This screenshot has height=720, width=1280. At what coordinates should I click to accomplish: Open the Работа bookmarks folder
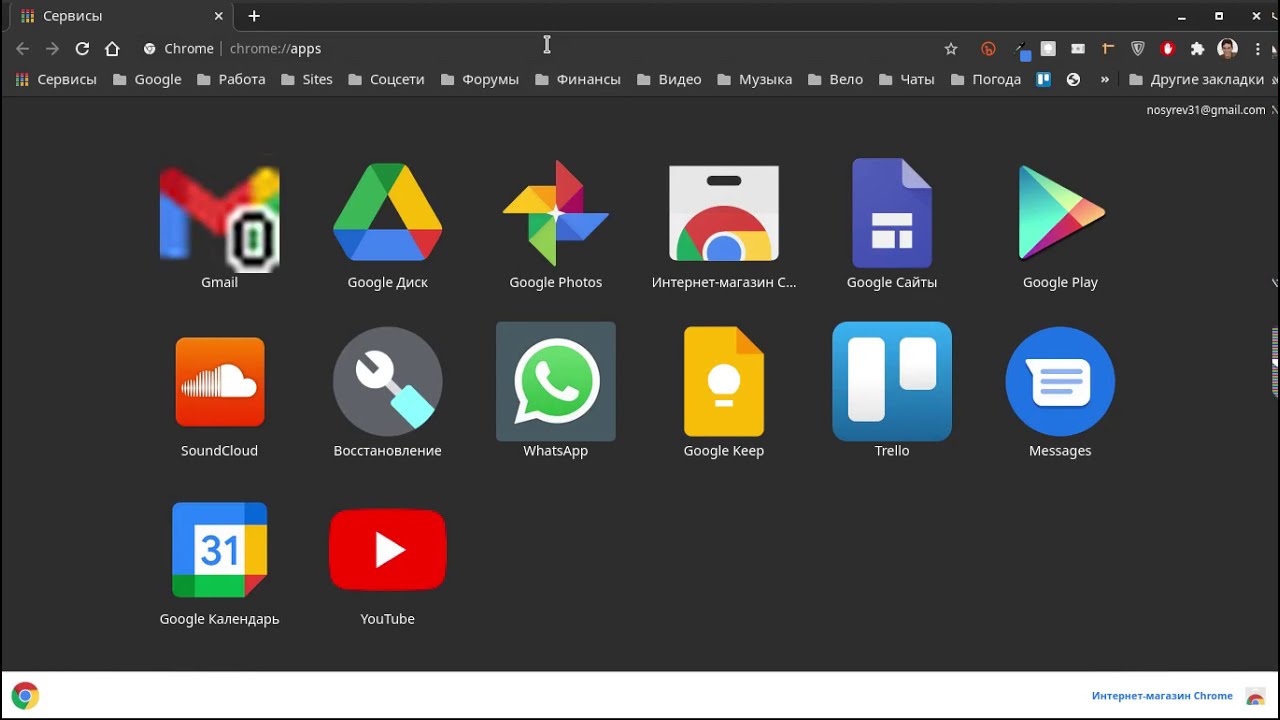[x=231, y=79]
